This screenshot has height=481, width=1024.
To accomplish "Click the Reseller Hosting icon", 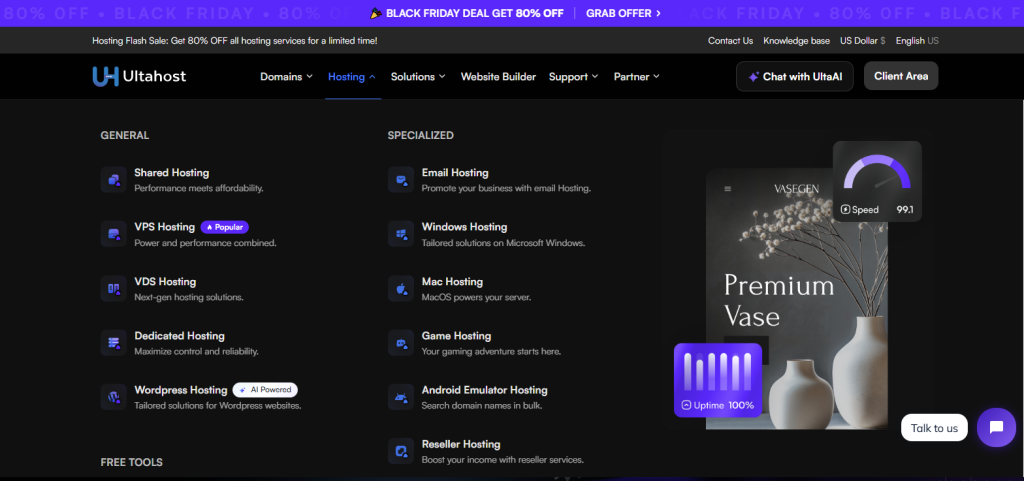I will [x=401, y=451].
